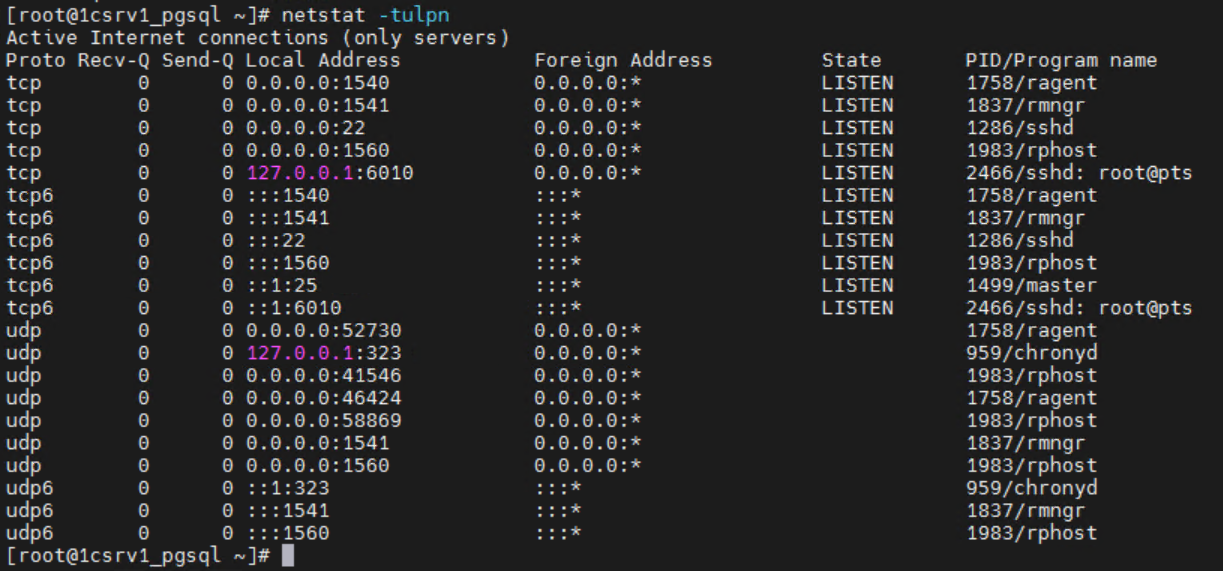Click the State column header
The width and height of the screenshot is (1223, 571).
(x=850, y=61)
